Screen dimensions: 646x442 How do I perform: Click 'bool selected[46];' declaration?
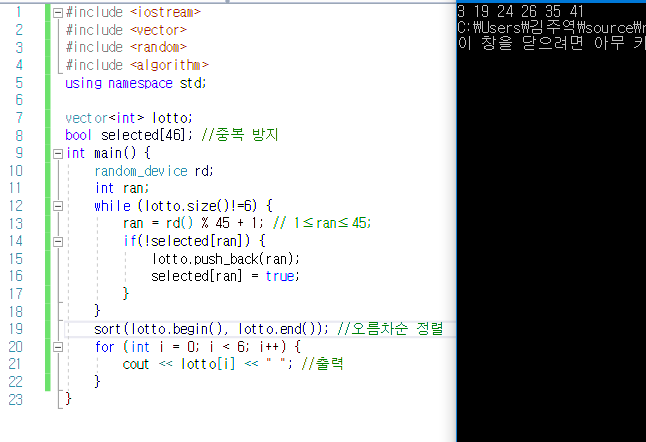pyautogui.click(x=129, y=135)
